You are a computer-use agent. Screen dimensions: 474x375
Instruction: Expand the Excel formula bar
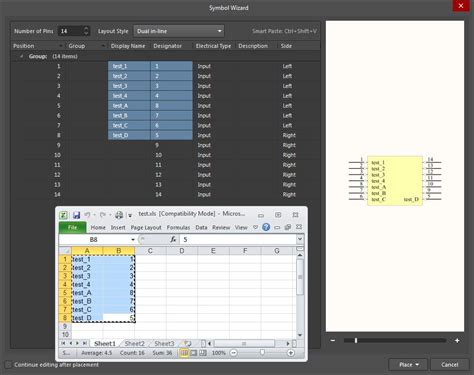300,239
